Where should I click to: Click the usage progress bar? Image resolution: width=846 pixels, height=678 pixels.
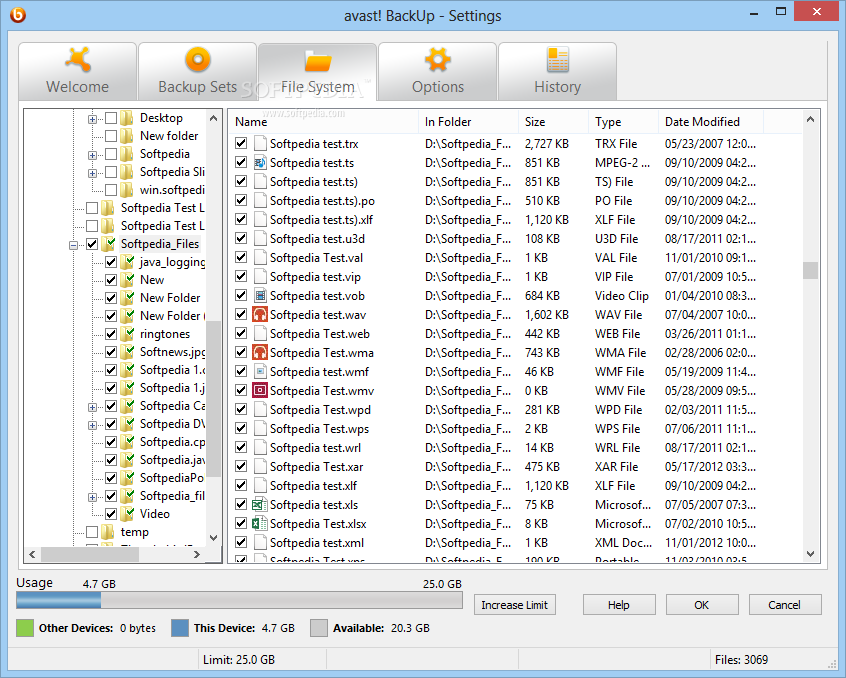[239, 600]
